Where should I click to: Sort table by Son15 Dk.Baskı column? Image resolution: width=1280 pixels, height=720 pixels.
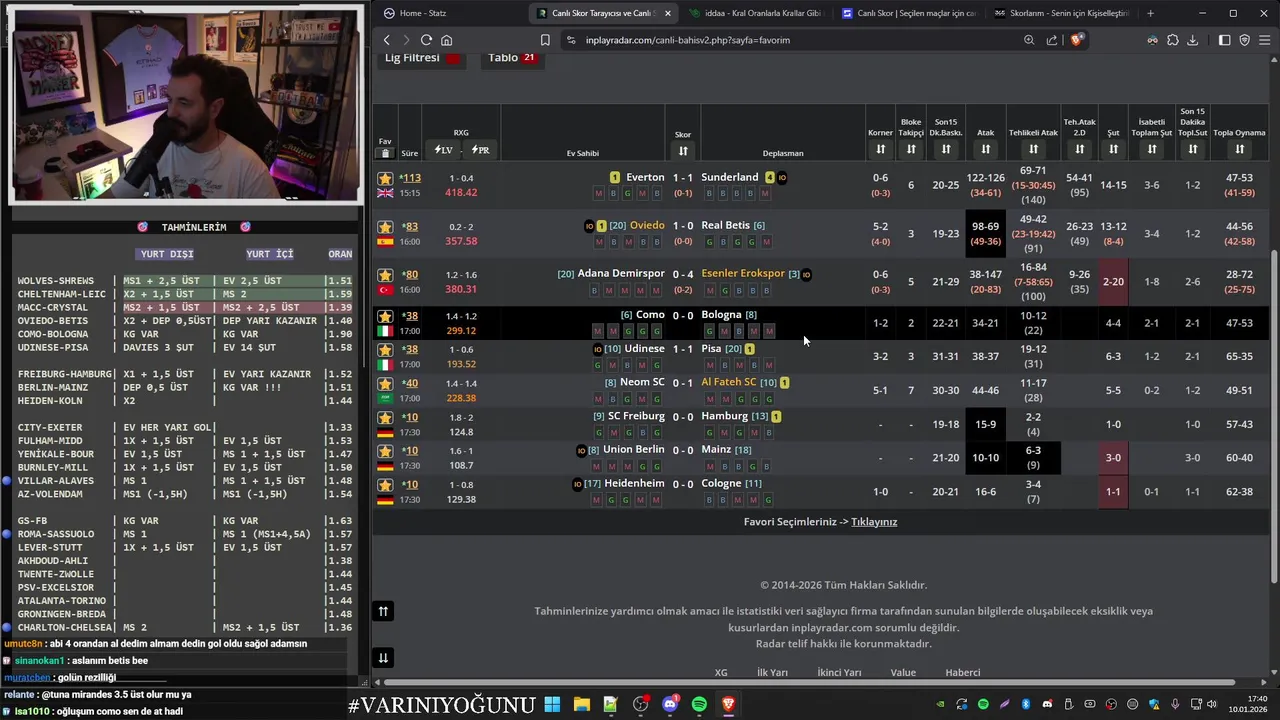[946, 149]
